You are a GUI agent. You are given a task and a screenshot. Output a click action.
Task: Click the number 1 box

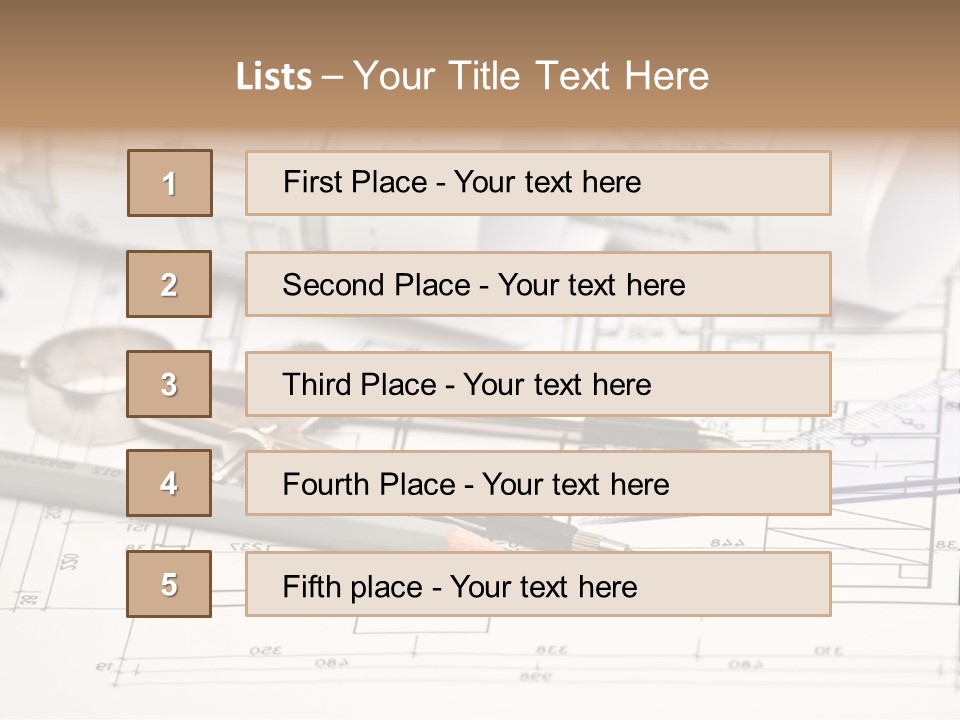pos(169,183)
